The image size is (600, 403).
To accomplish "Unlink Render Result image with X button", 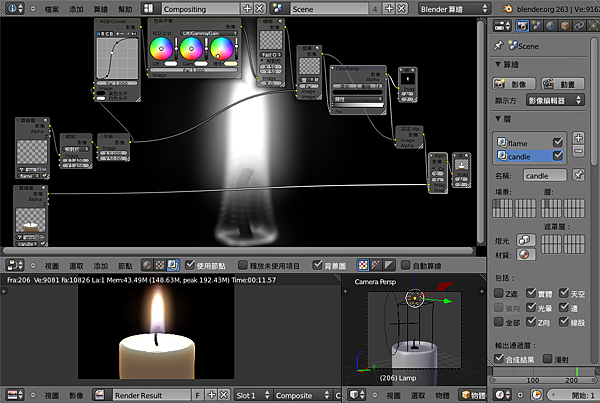I will point(224,395).
